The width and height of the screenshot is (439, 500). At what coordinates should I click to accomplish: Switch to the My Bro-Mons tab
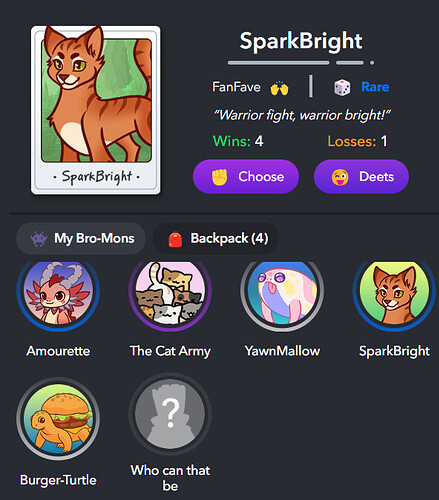coord(81,238)
